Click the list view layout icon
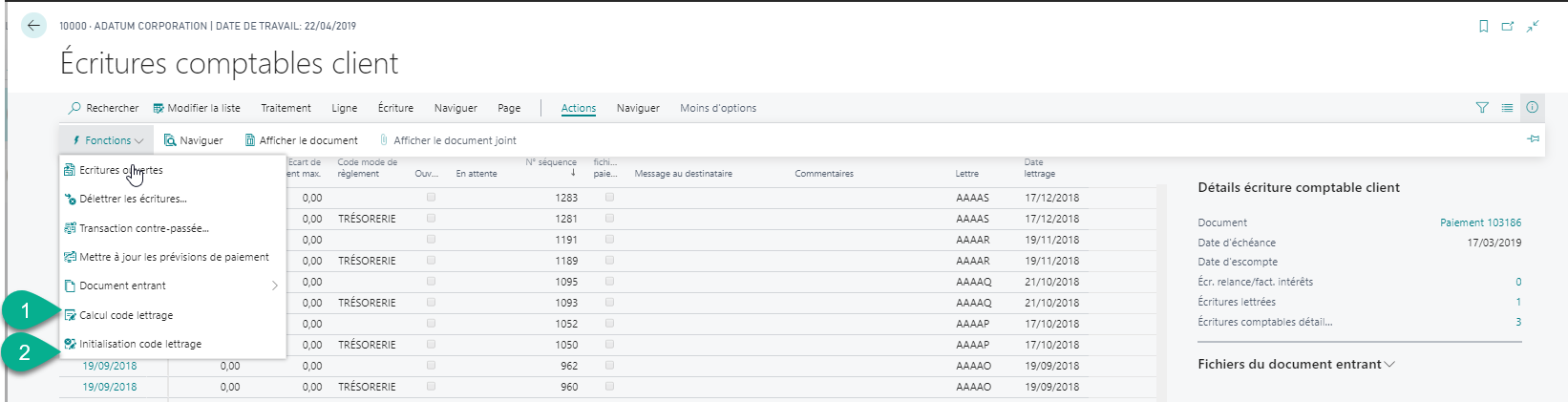The height and width of the screenshot is (402, 1568). [x=1507, y=108]
